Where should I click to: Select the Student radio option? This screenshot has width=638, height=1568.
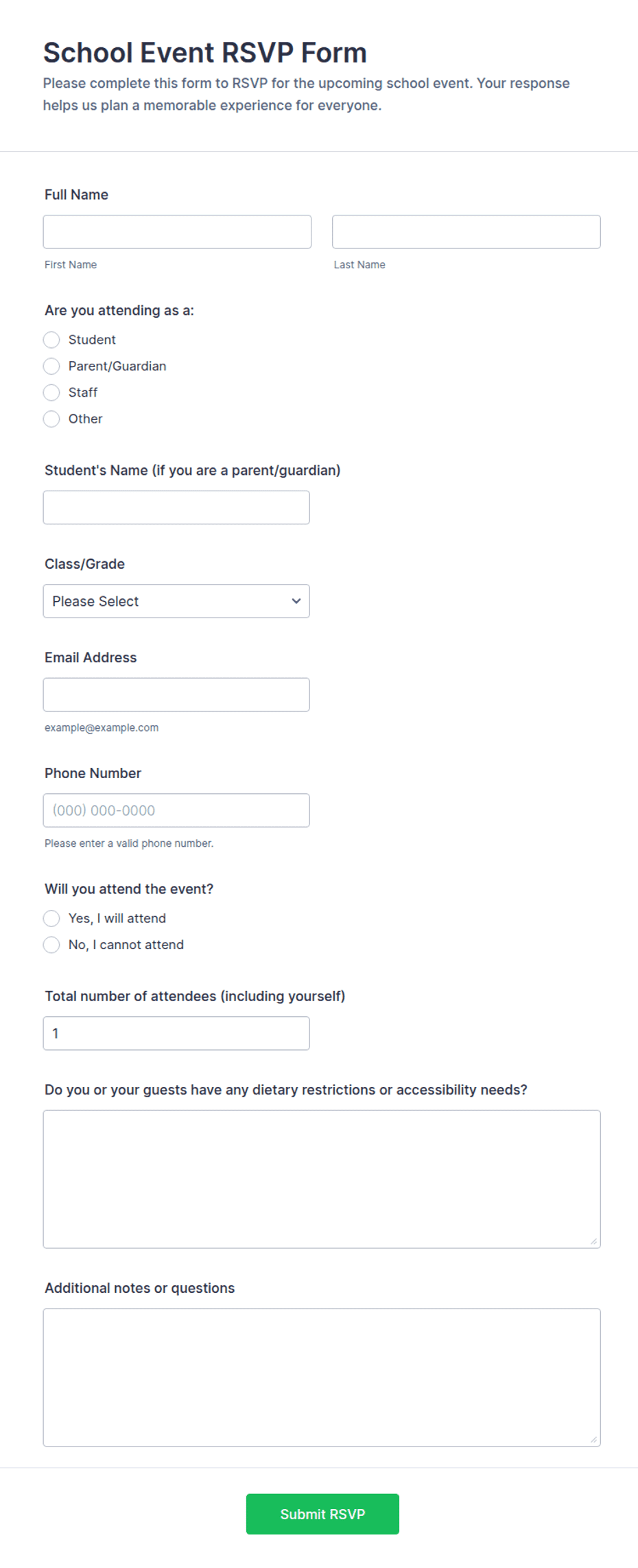coord(51,340)
